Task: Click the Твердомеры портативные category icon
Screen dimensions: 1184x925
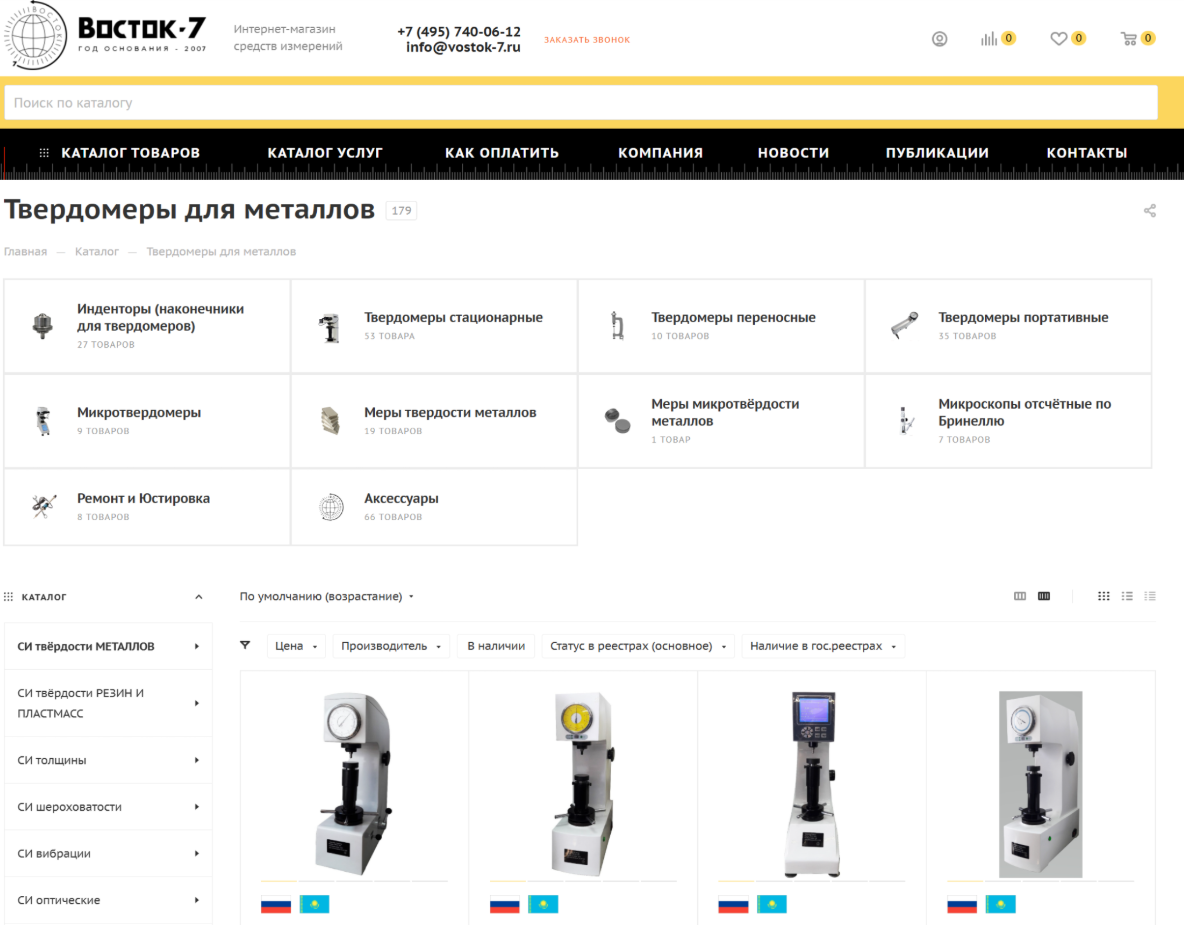Action: tap(905, 326)
